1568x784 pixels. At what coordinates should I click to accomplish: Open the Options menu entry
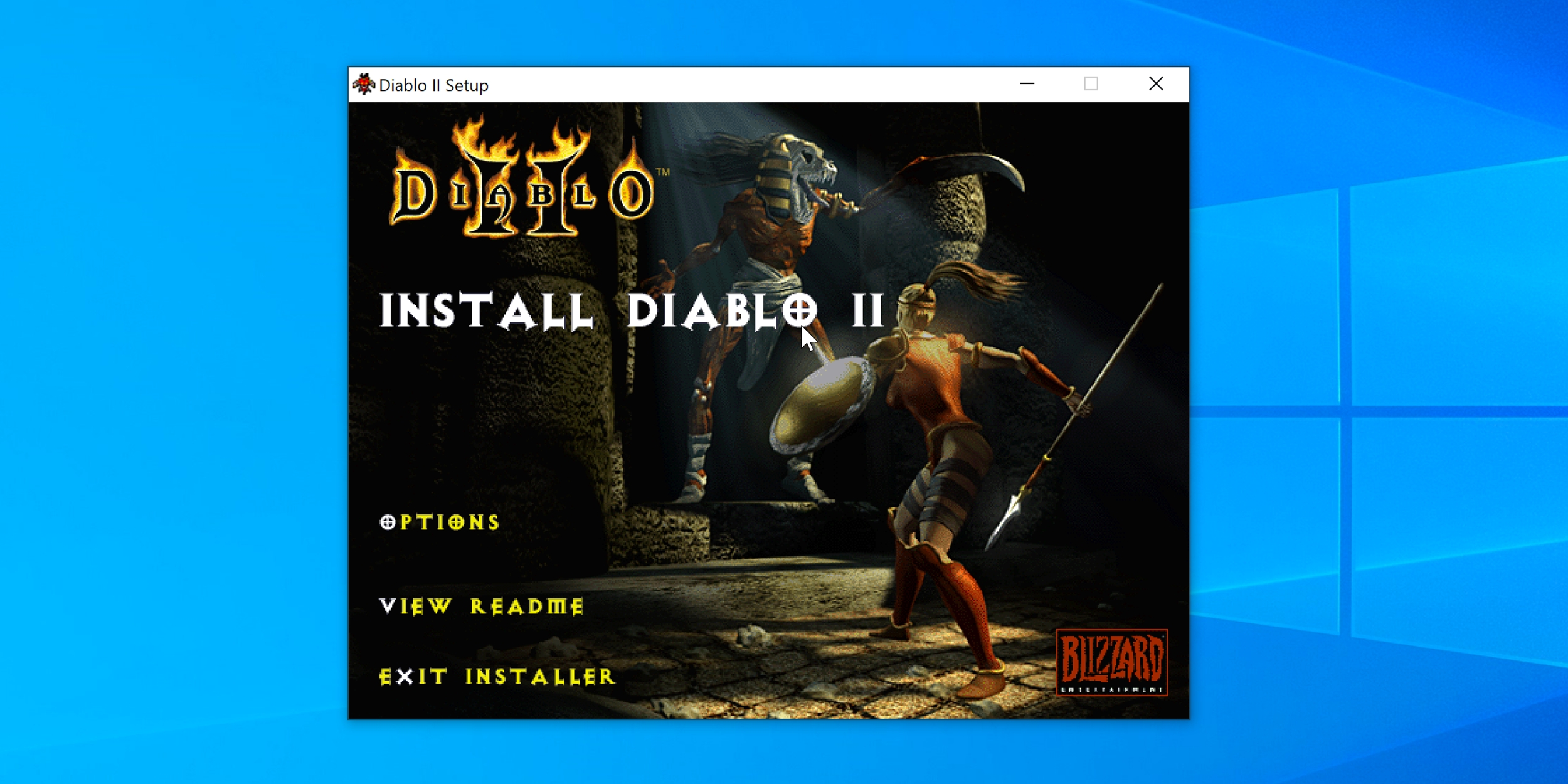click(440, 522)
